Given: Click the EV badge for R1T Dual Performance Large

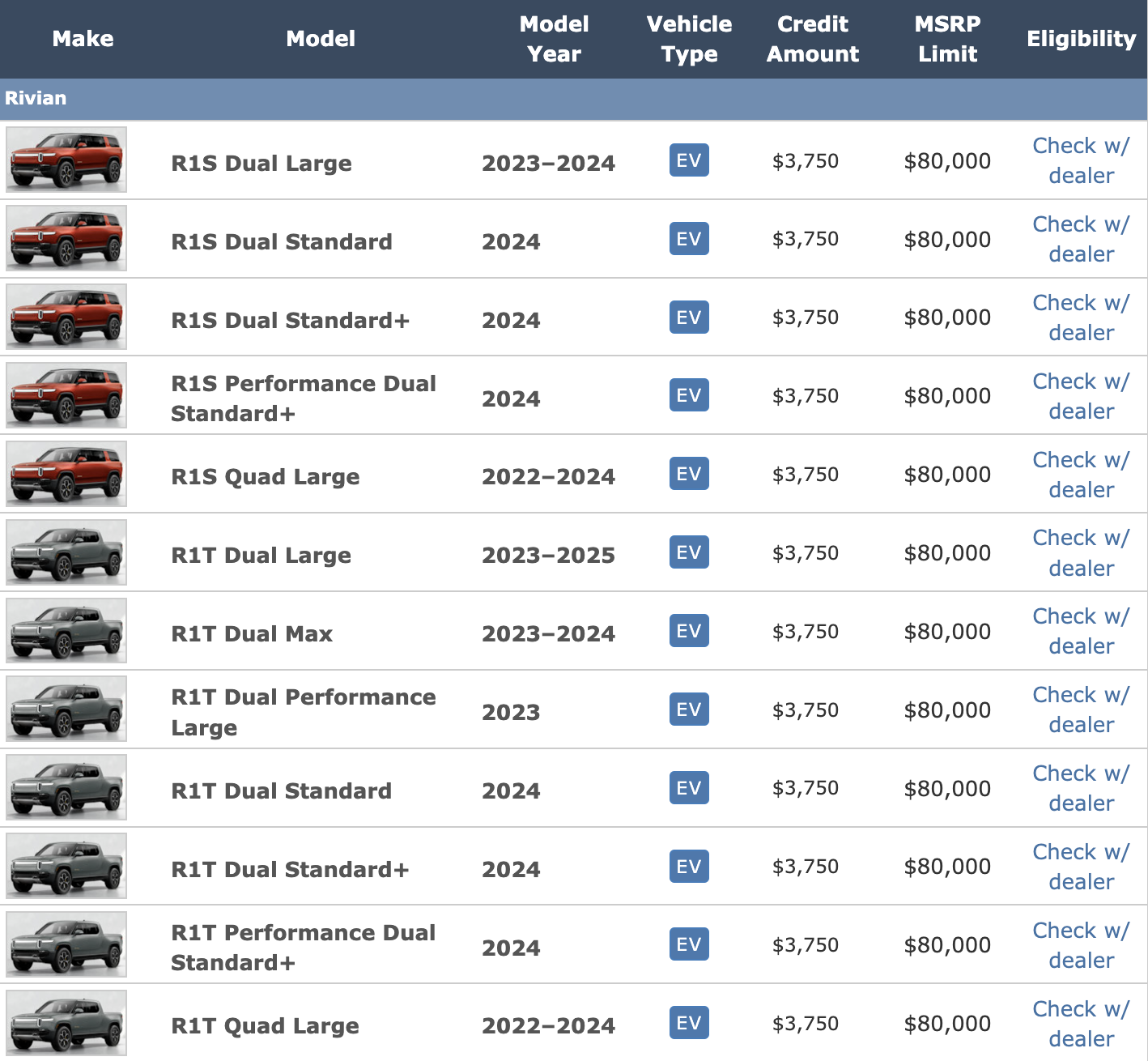Looking at the screenshot, I should click(x=689, y=709).
